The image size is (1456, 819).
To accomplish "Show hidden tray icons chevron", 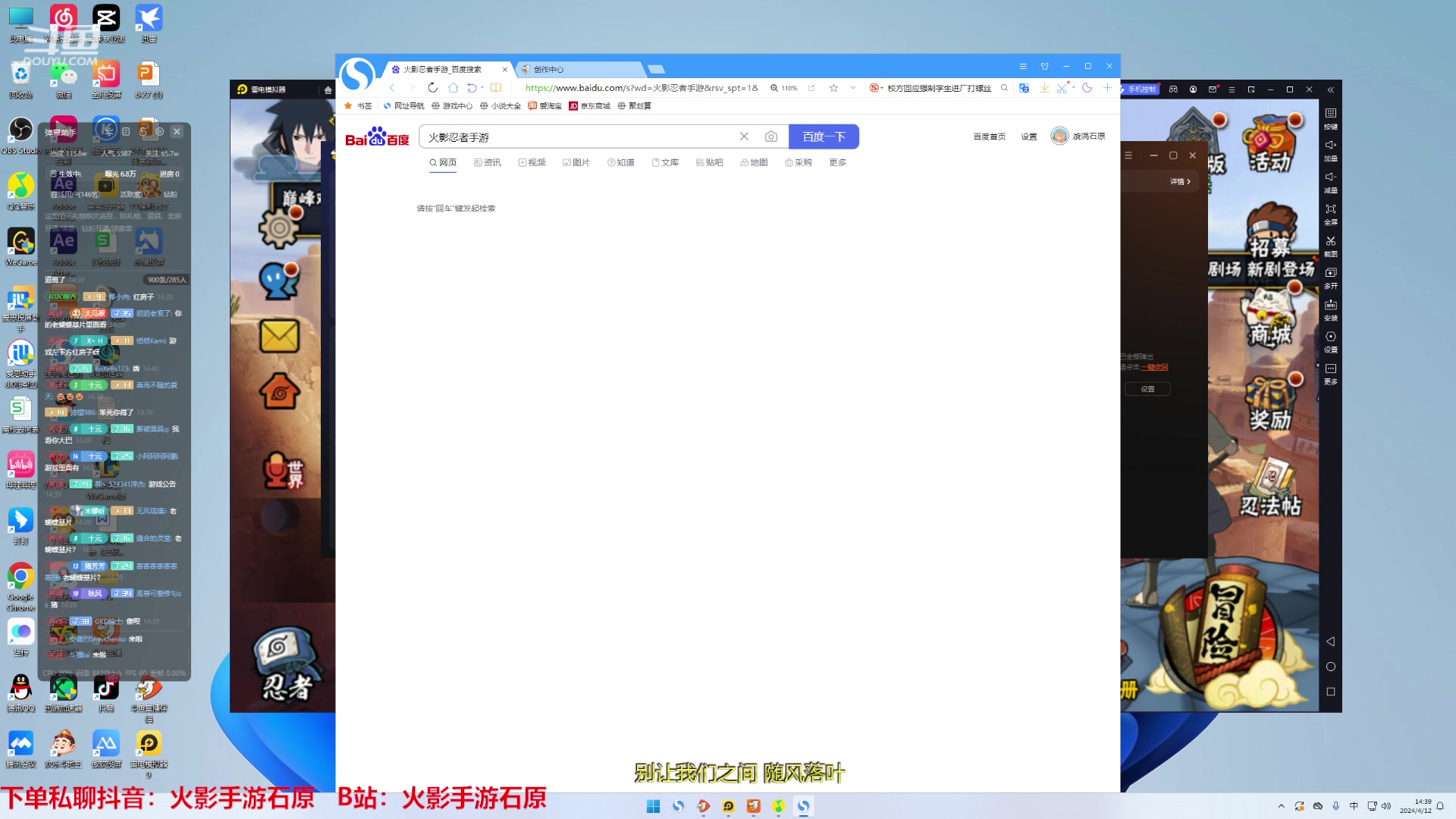I will pos(1282,806).
